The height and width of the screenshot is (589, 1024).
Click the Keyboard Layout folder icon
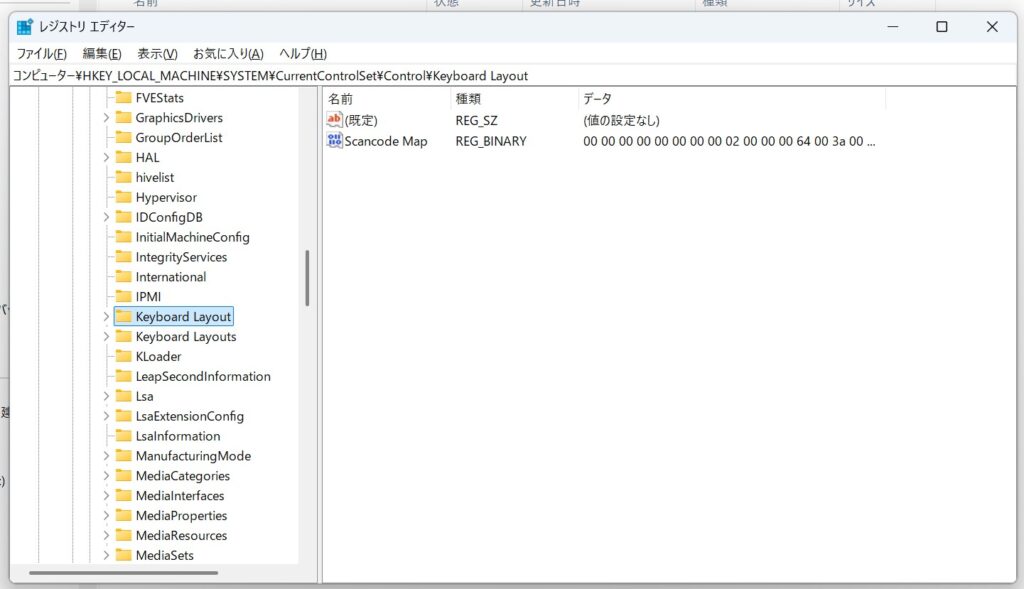pyautogui.click(x=124, y=317)
